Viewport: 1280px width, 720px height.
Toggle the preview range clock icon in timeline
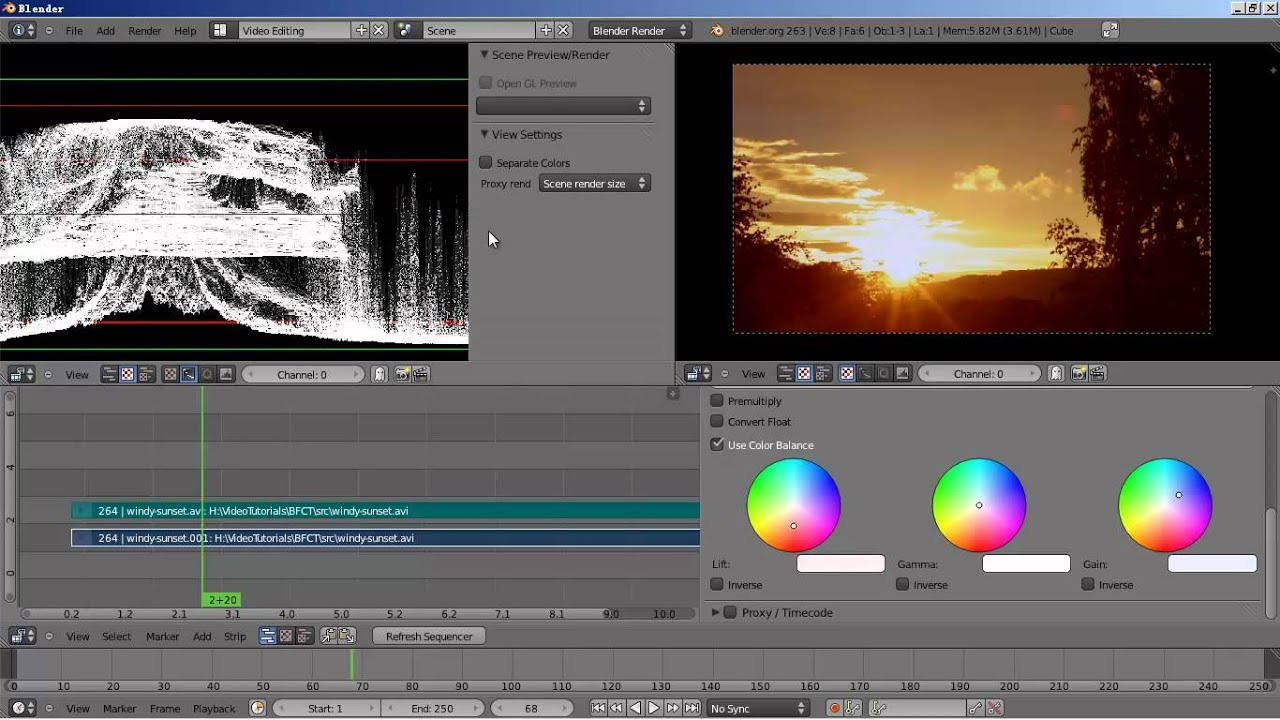point(258,708)
